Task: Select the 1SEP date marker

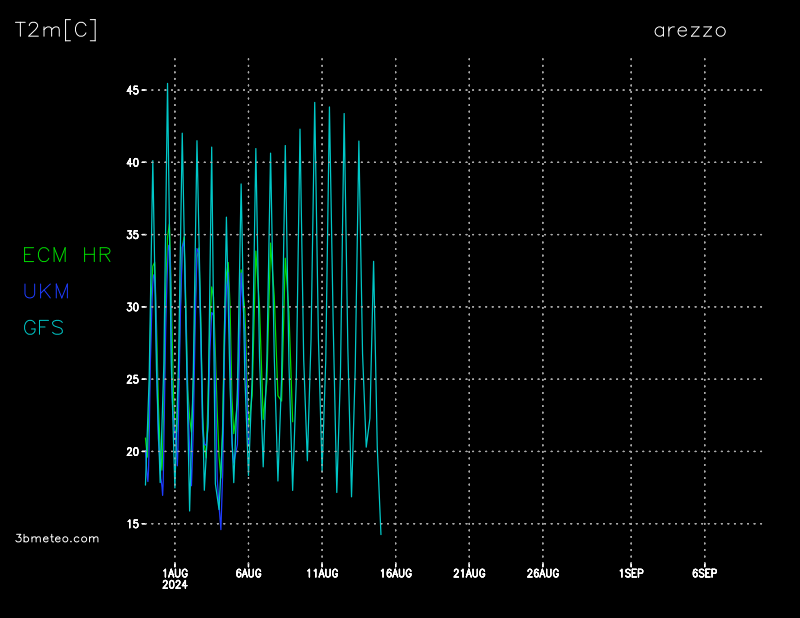Action: [631, 573]
